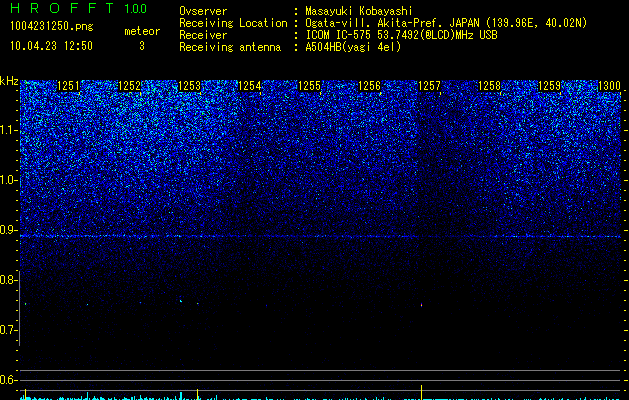
Task: Click the 1300 time marker
Action: [x=609, y=86]
